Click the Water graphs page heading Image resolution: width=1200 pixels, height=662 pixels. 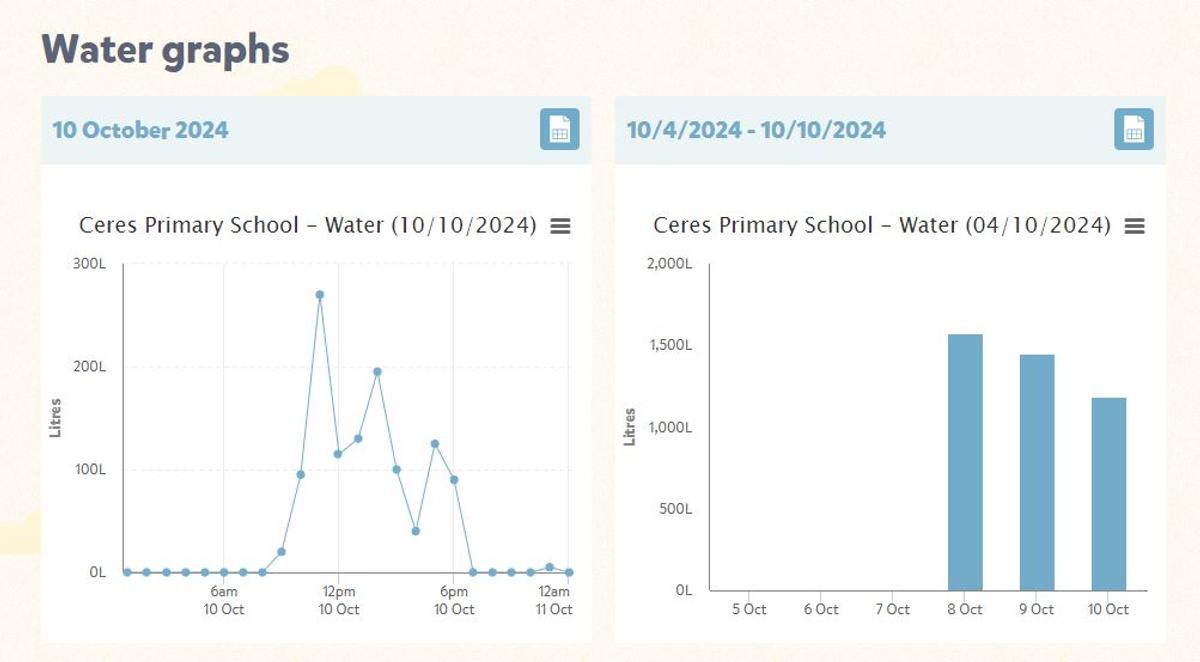point(165,49)
